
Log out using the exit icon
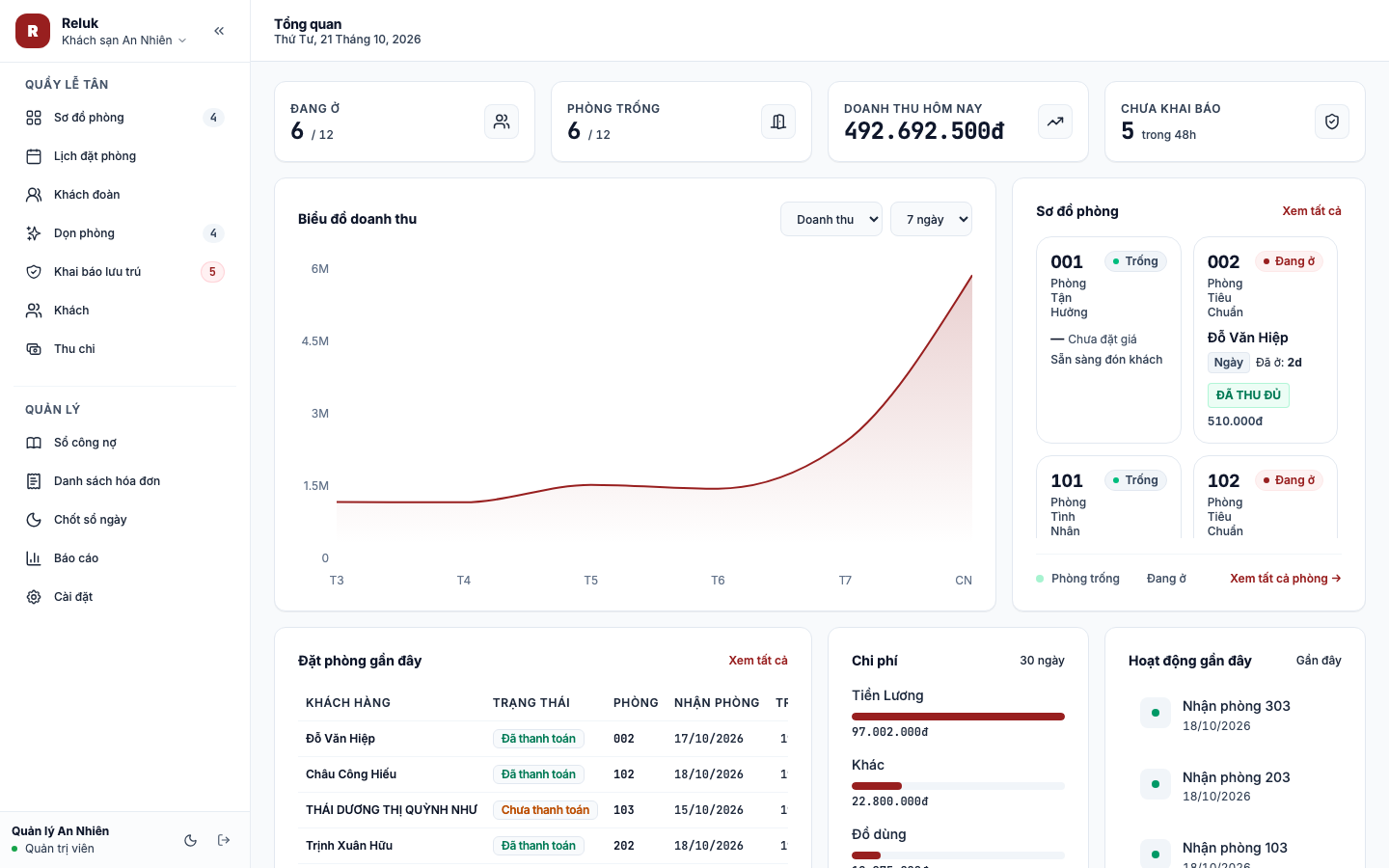(x=224, y=840)
